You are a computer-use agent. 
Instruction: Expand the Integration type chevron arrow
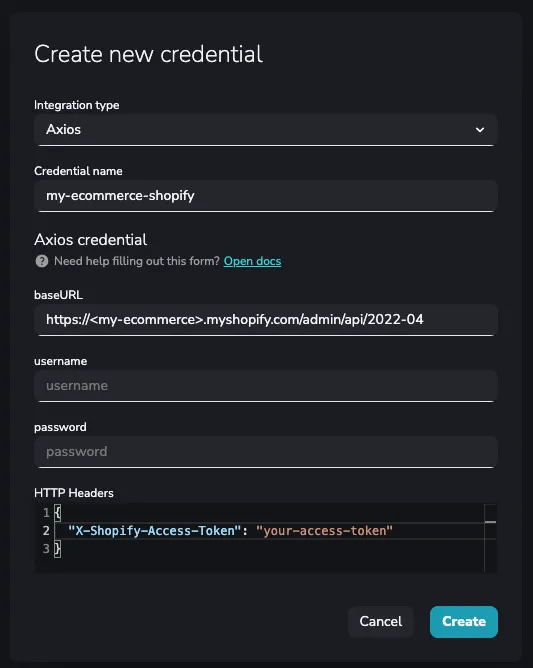(480, 130)
